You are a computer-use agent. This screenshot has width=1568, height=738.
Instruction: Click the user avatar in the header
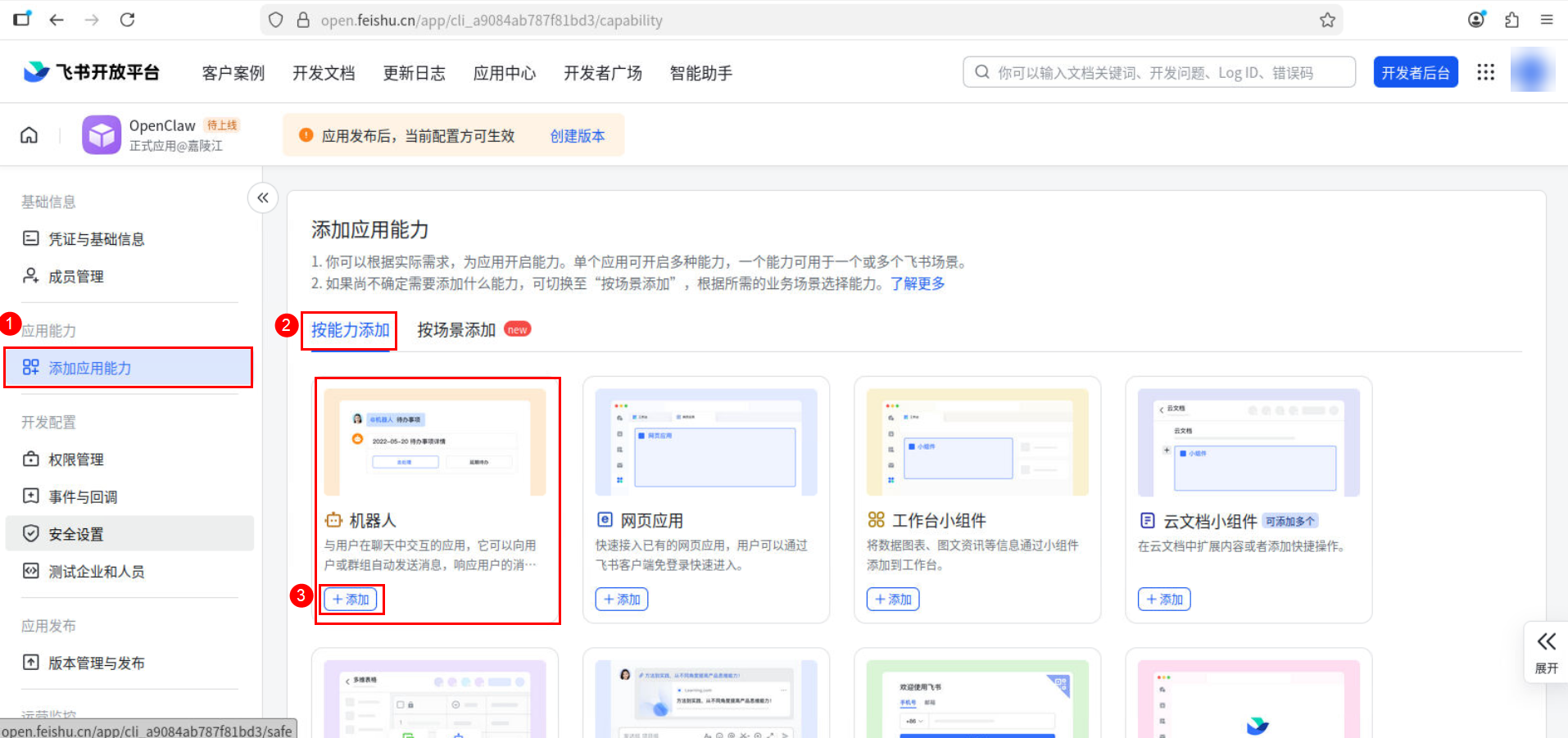[x=1532, y=70]
